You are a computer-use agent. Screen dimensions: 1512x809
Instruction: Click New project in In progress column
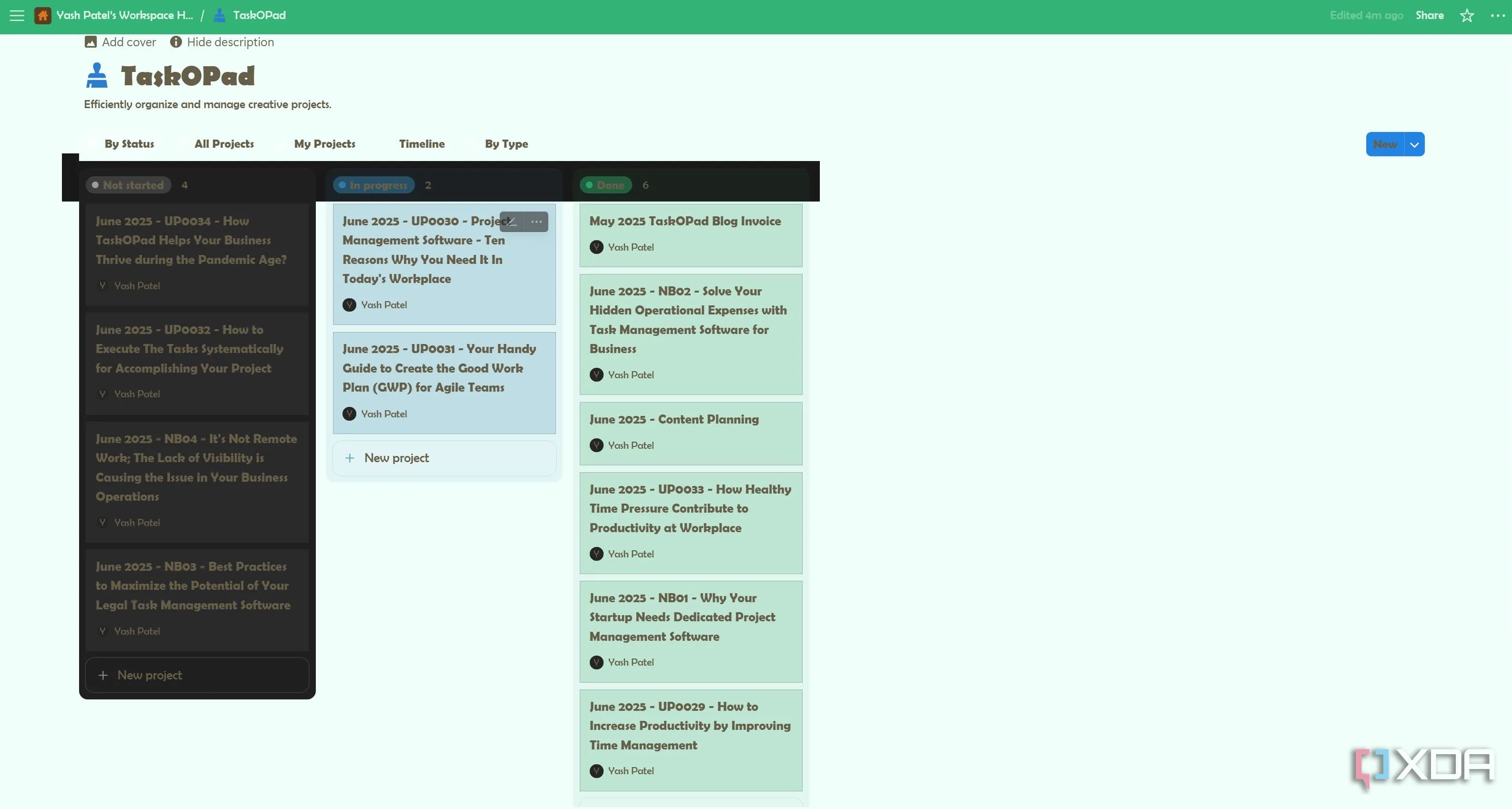[x=444, y=458]
